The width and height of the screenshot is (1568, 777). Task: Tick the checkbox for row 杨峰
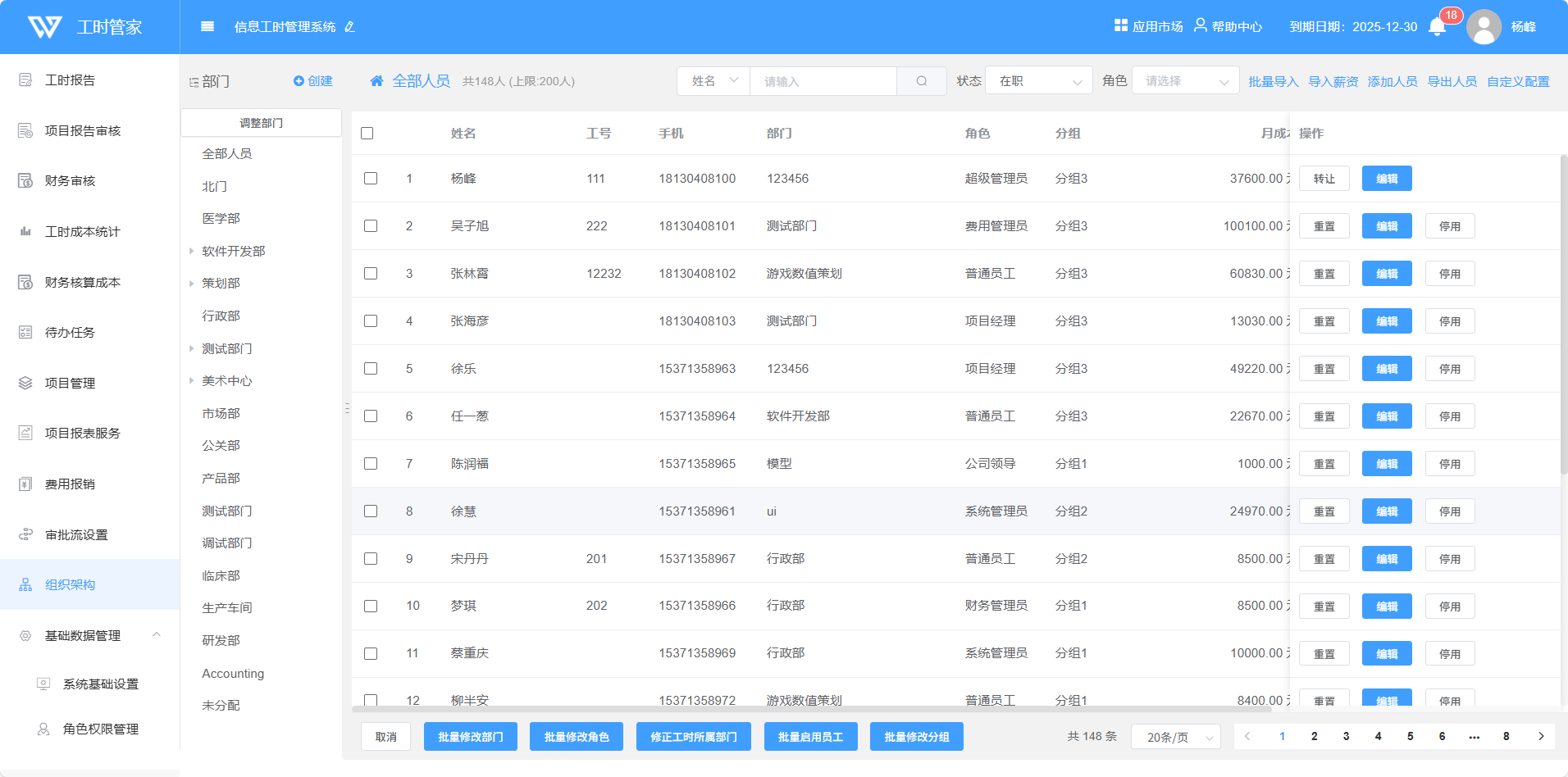(371, 179)
